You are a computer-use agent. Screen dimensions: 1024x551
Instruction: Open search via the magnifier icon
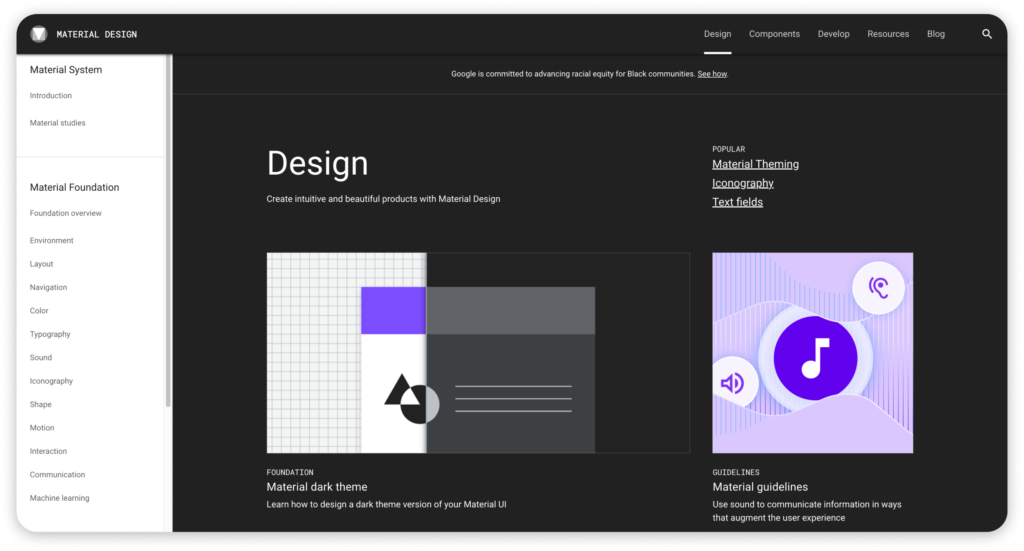(x=987, y=34)
